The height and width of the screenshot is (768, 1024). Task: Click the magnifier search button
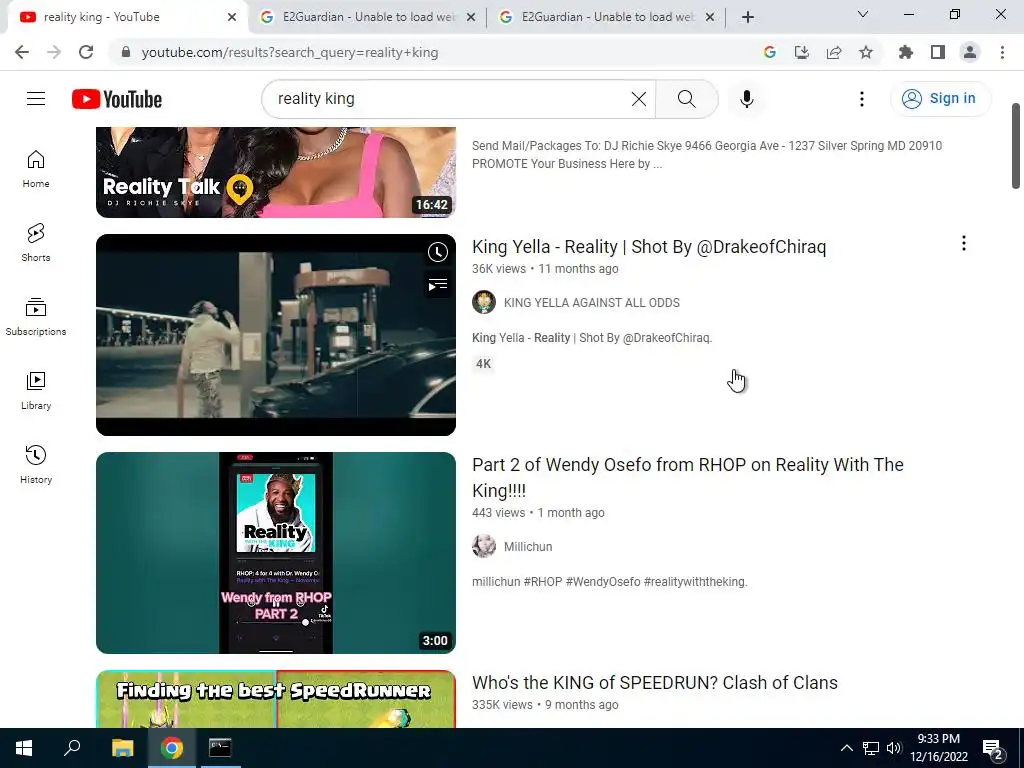click(686, 99)
